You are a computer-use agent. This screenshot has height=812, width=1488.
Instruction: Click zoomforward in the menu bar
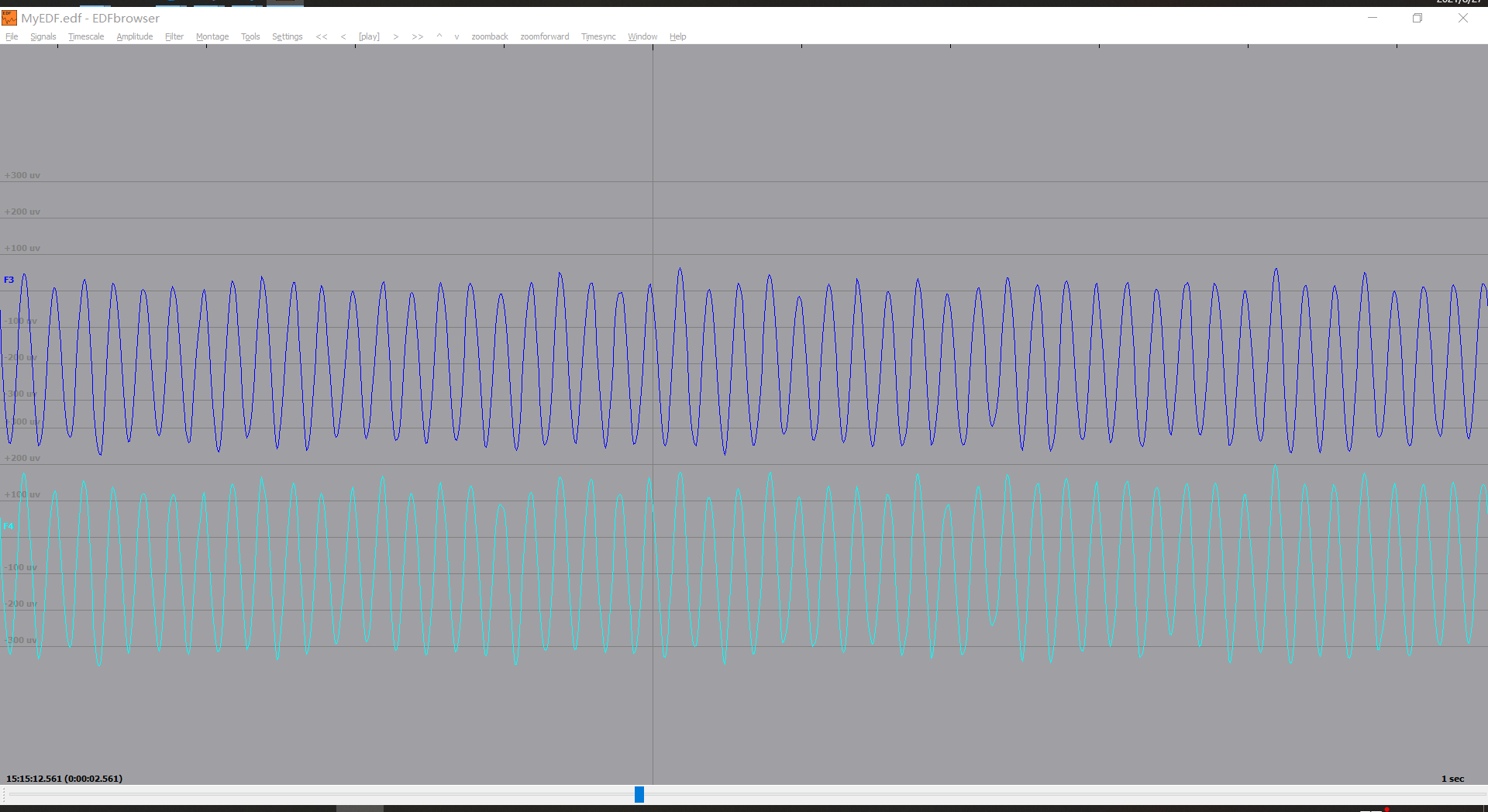[545, 36]
